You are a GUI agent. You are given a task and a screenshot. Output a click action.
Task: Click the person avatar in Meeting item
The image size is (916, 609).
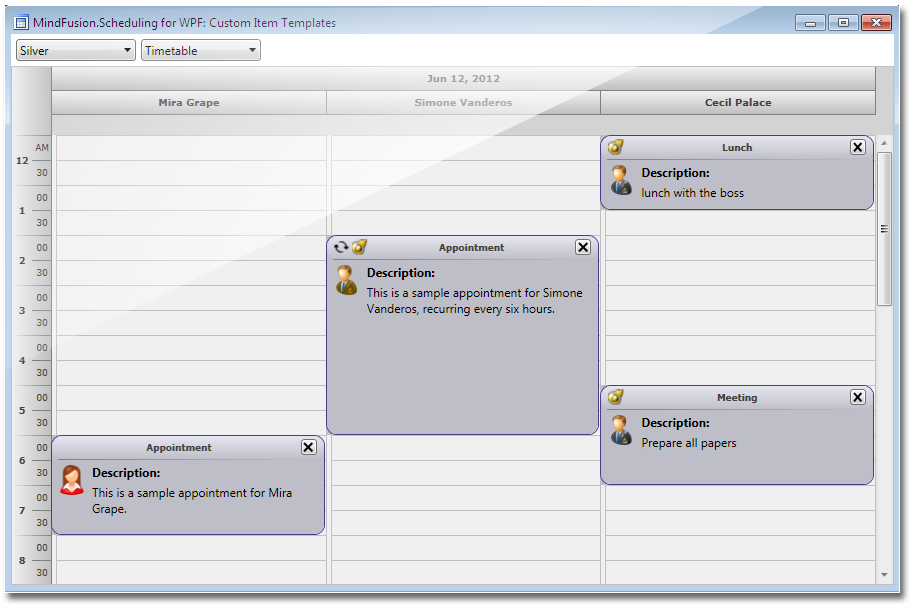click(x=621, y=430)
